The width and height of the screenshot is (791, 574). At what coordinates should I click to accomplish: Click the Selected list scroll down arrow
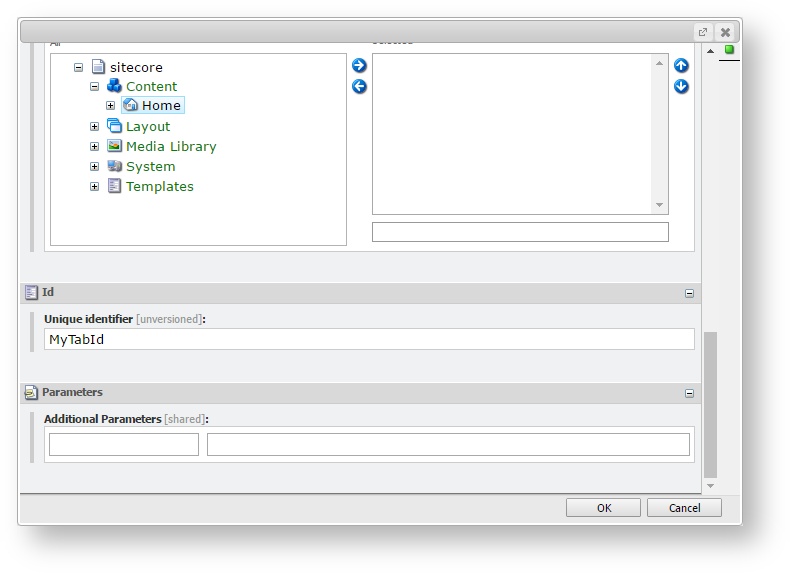point(659,204)
